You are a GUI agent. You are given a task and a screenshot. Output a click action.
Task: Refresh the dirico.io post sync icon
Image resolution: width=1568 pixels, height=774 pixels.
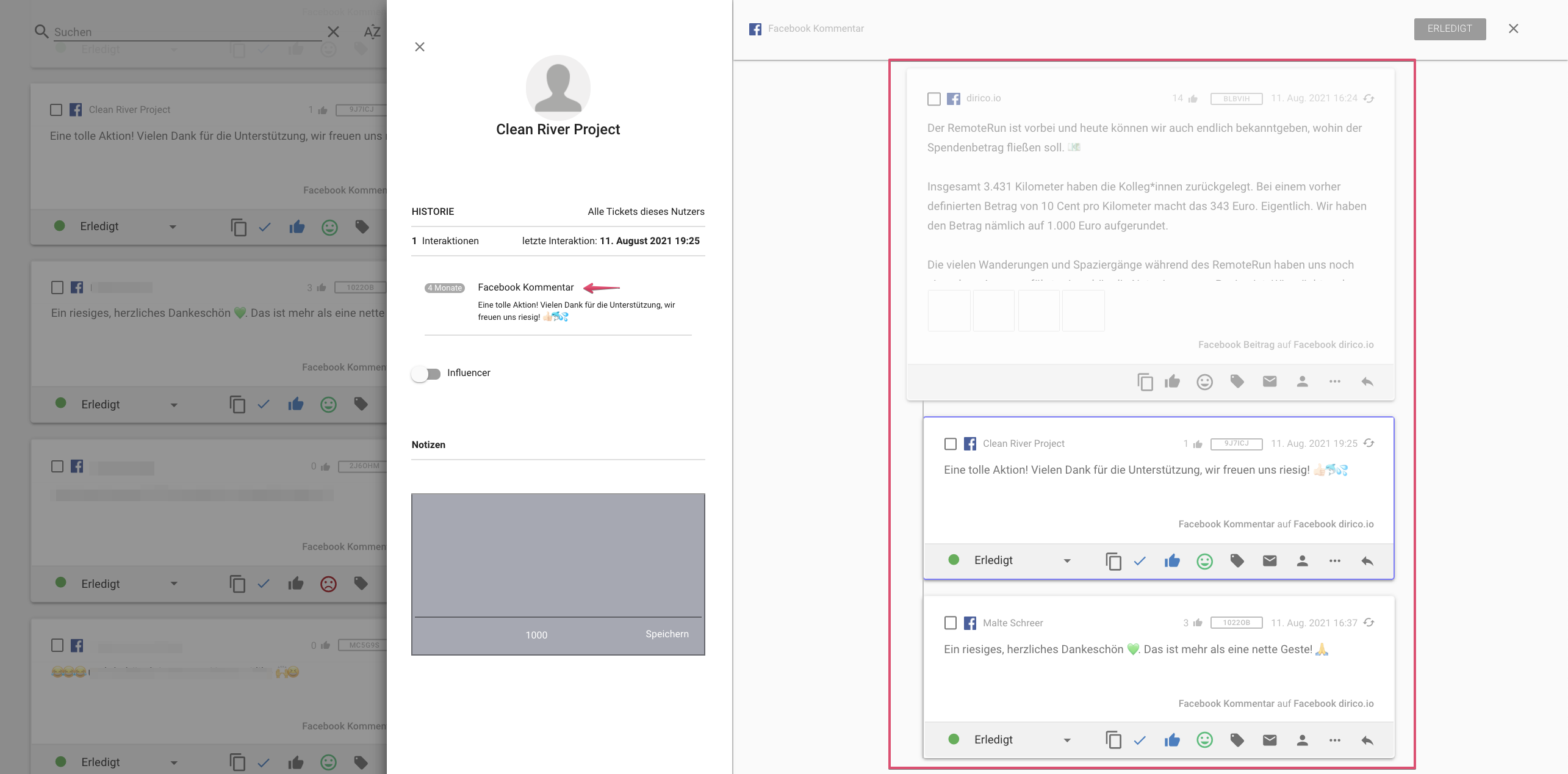tap(1369, 98)
